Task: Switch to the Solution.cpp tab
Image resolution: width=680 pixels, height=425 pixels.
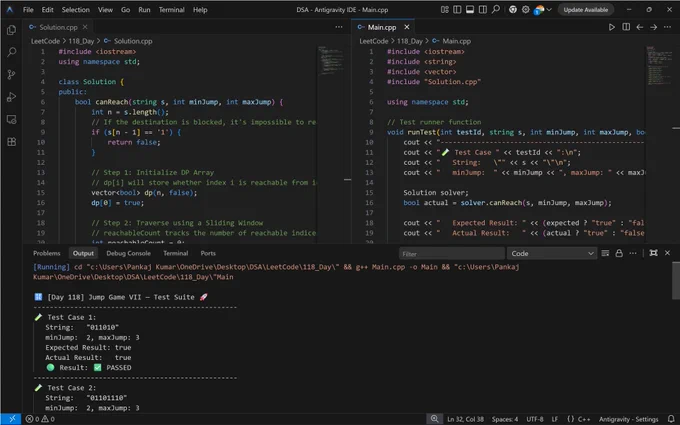Action: [58, 27]
